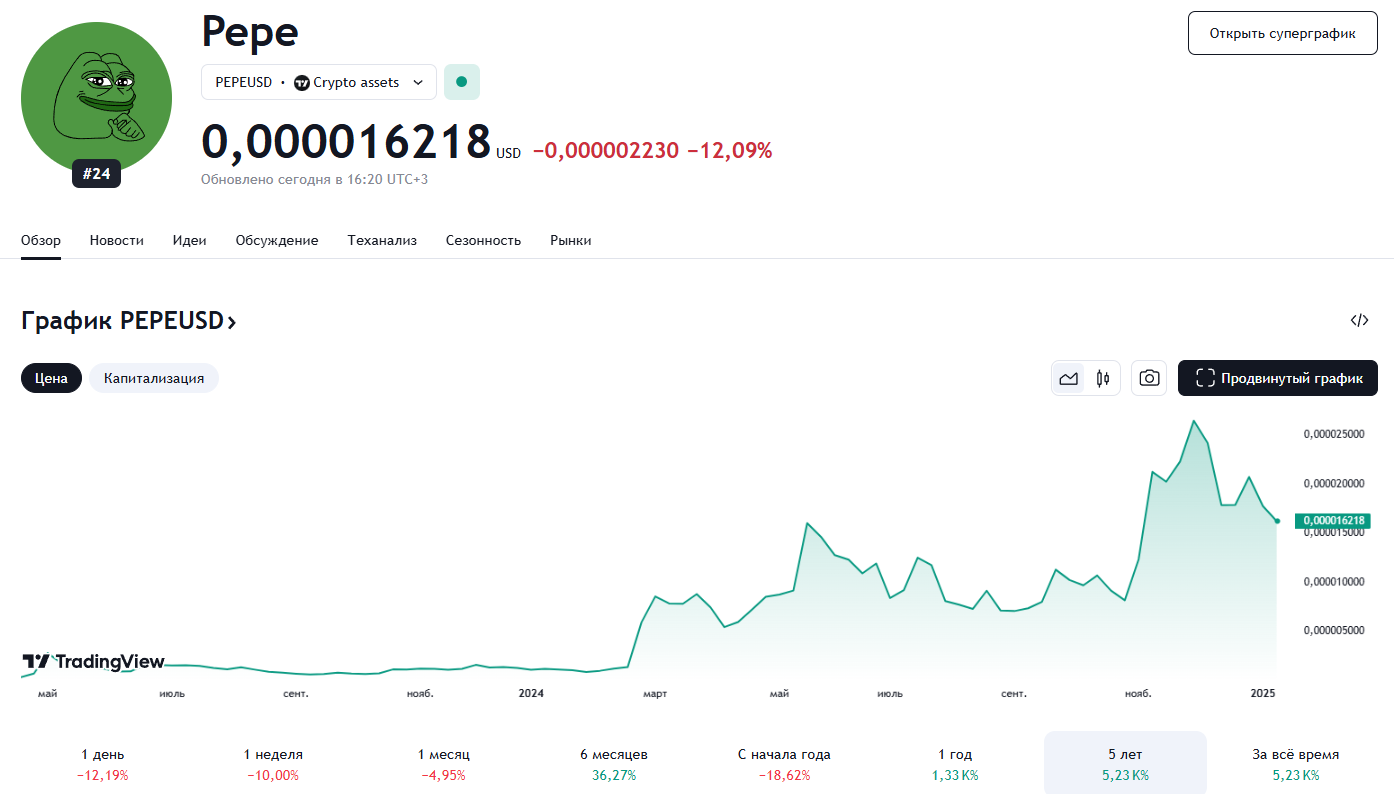
Task: Open the Продвинутый график advanced chart
Action: coord(1278,378)
